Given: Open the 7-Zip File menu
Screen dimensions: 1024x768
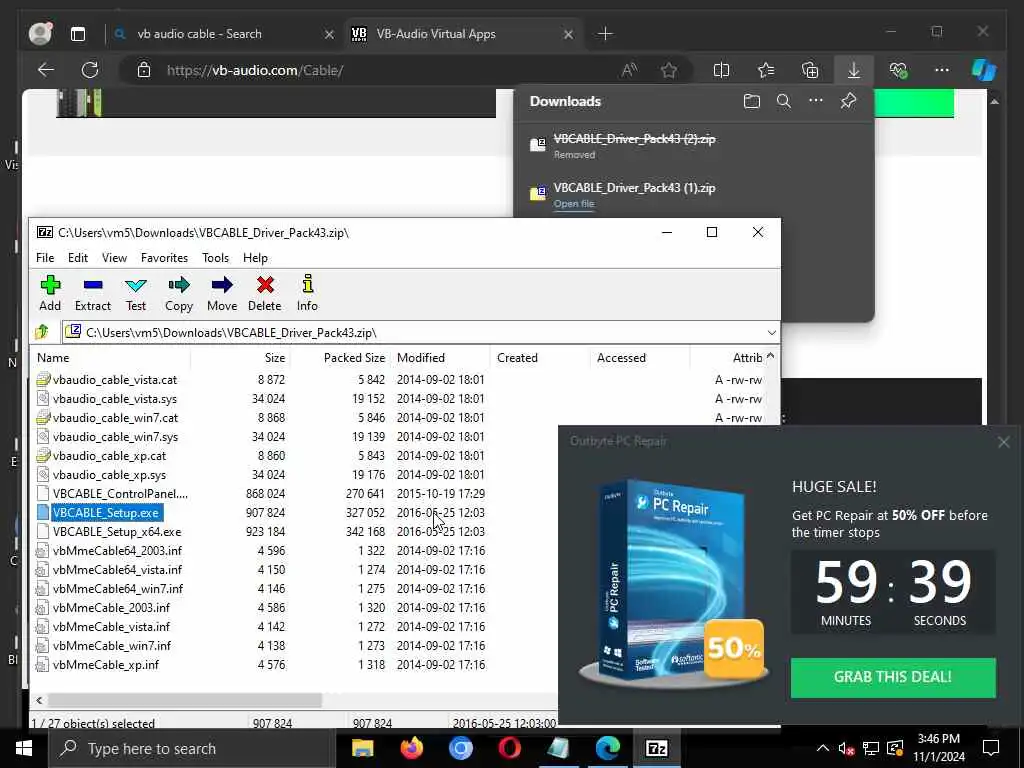Looking at the screenshot, I should pos(45,258).
